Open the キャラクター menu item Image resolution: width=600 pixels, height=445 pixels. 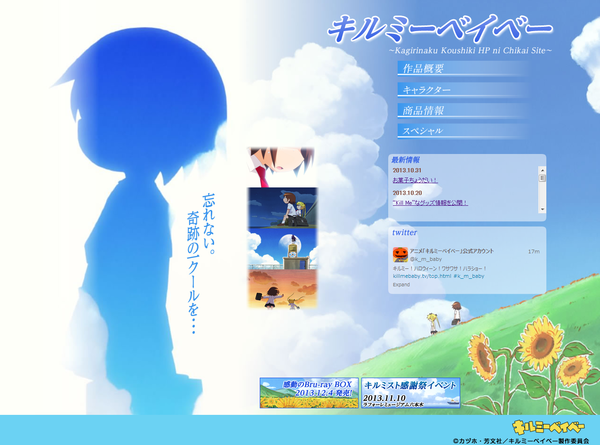[463, 90]
